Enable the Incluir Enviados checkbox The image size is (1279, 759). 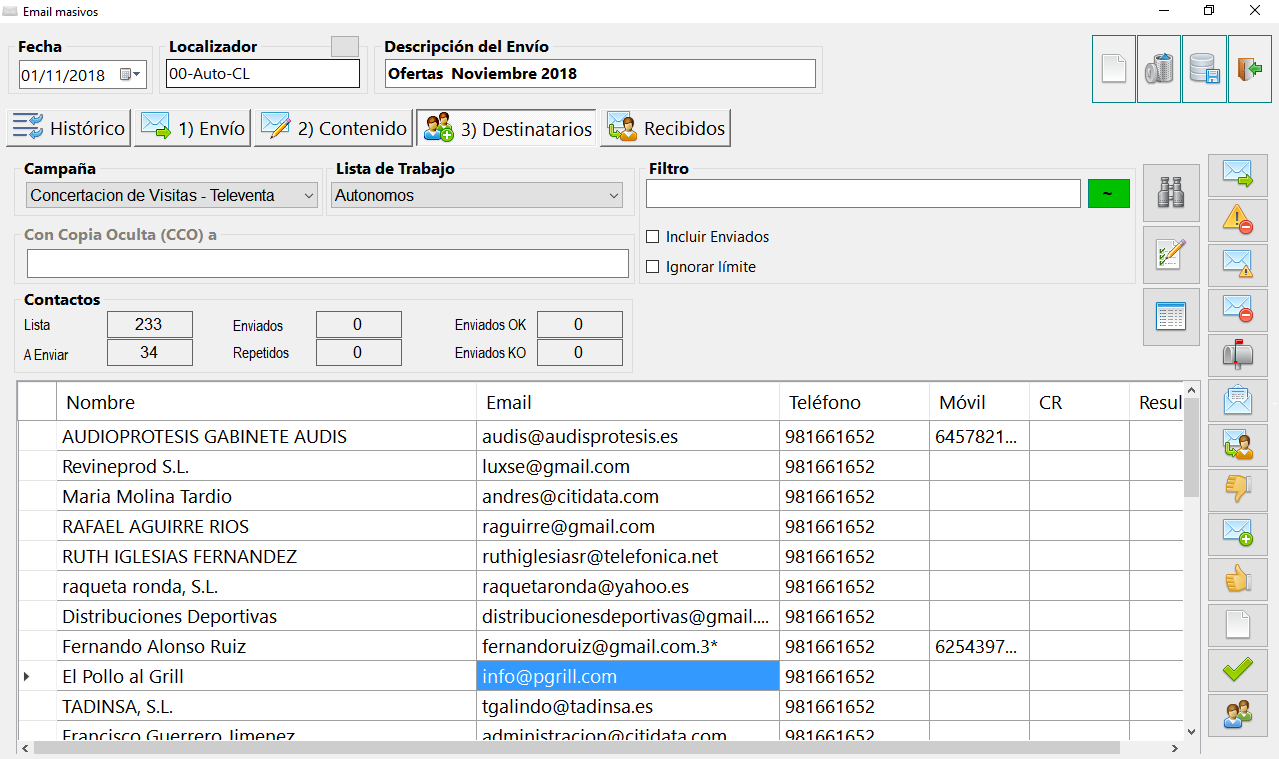tap(653, 237)
